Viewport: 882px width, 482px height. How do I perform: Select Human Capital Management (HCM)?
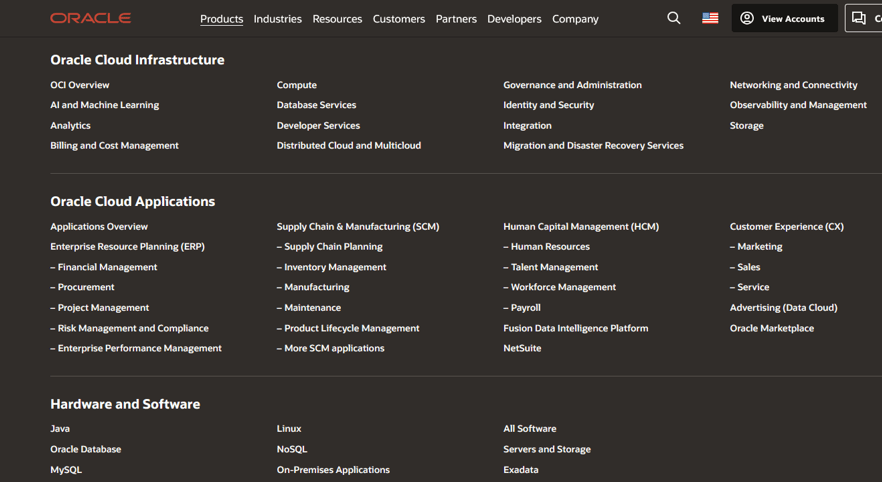click(580, 227)
